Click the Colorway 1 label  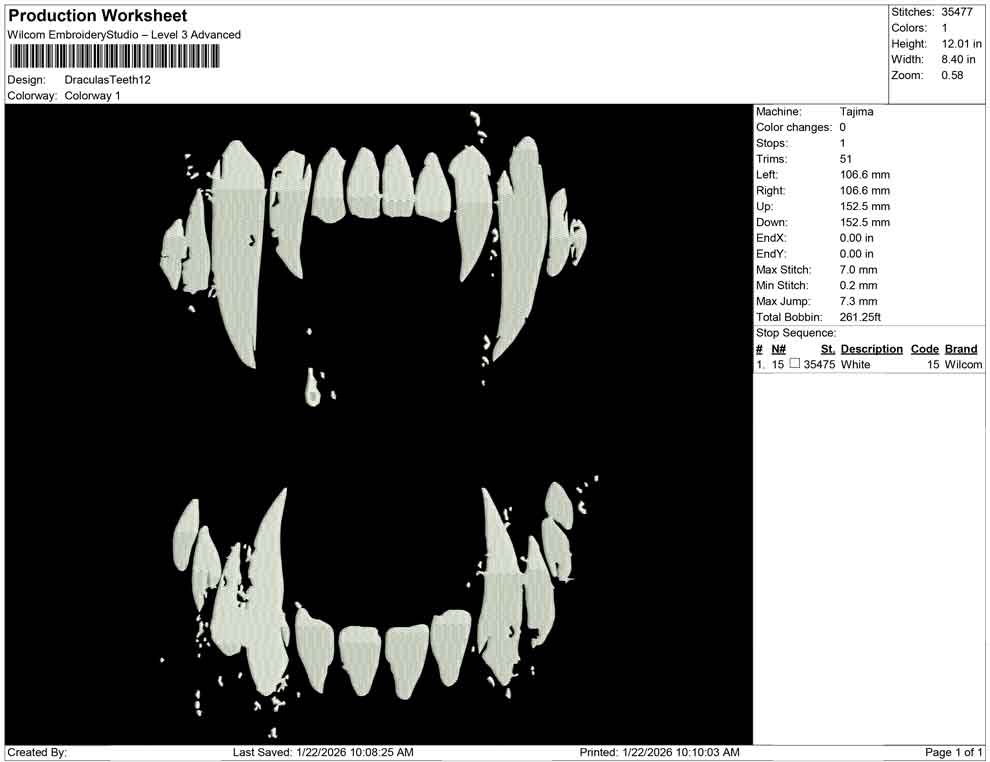[94, 96]
